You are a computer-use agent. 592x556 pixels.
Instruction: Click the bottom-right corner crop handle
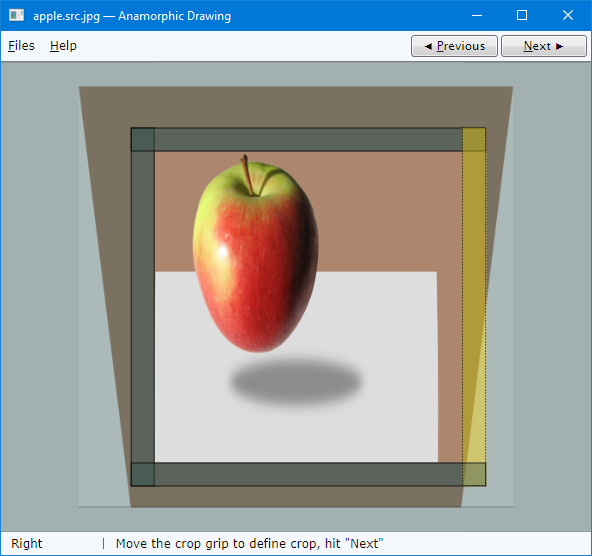click(474, 474)
